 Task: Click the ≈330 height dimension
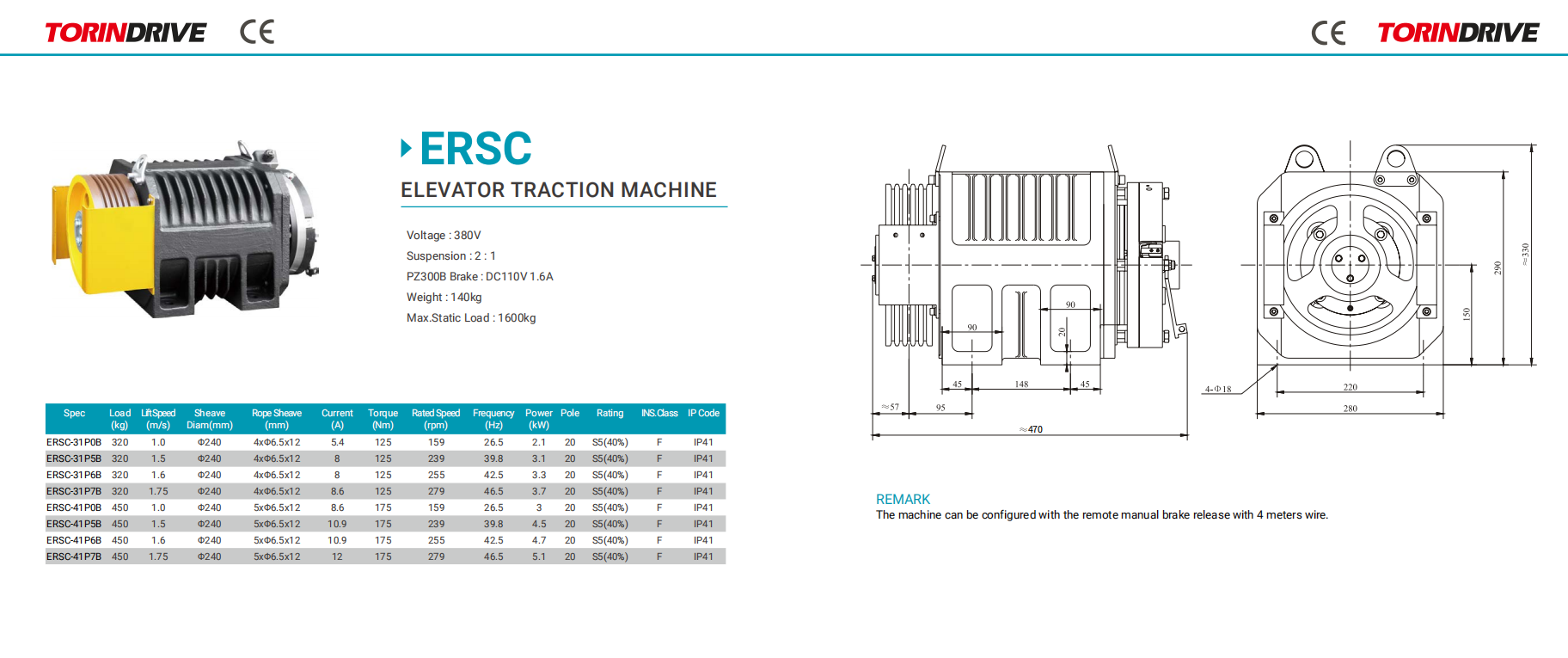click(1526, 255)
